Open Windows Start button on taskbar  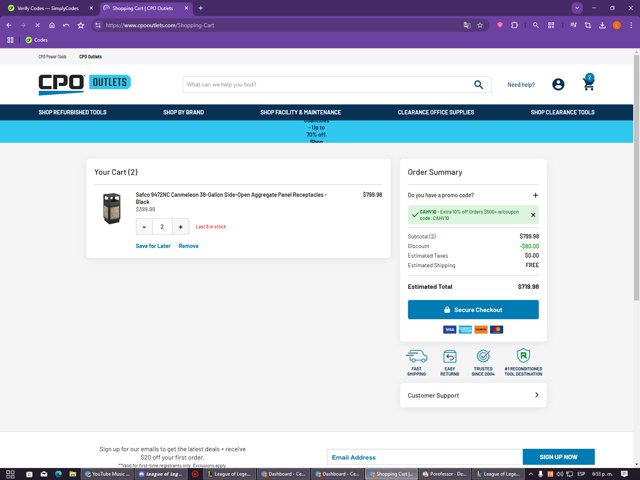[10, 474]
